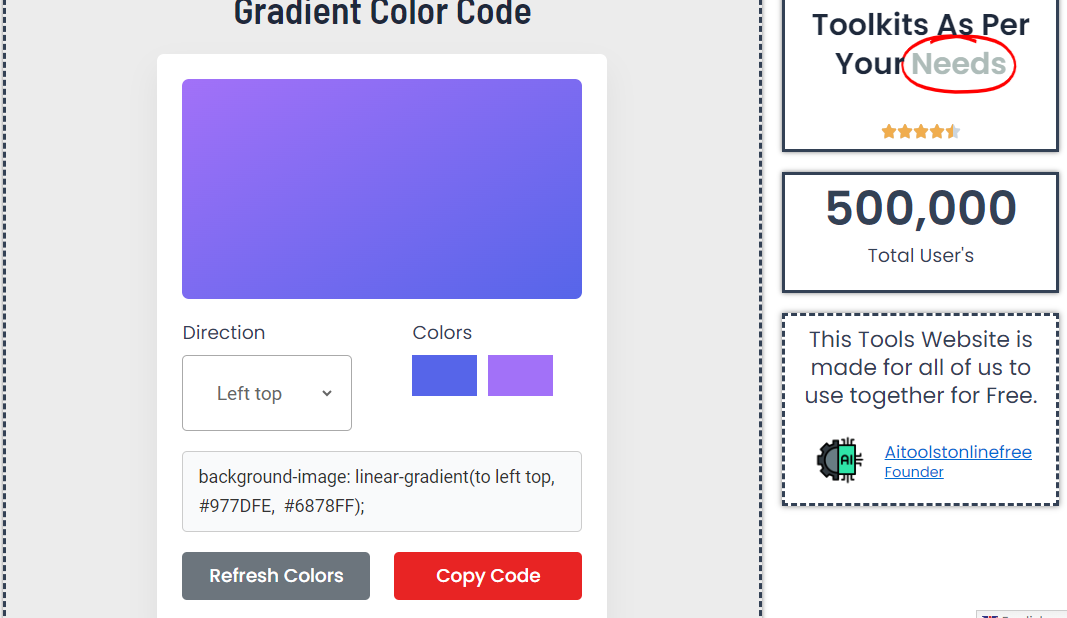The width and height of the screenshot is (1067, 618).
Task: Click the gradient preview area
Action: [381, 188]
